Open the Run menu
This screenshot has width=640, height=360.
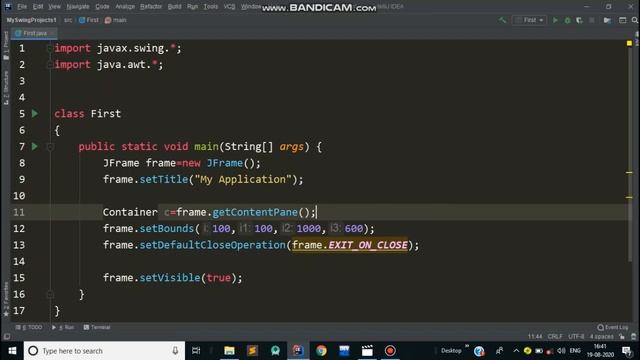tap(192, 7)
